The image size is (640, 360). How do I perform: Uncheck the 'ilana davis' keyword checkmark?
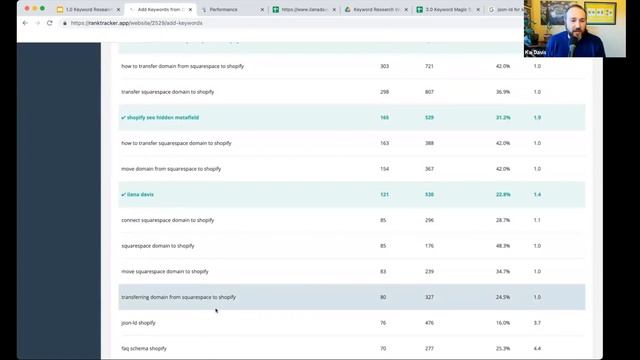(x=123, y=195)
